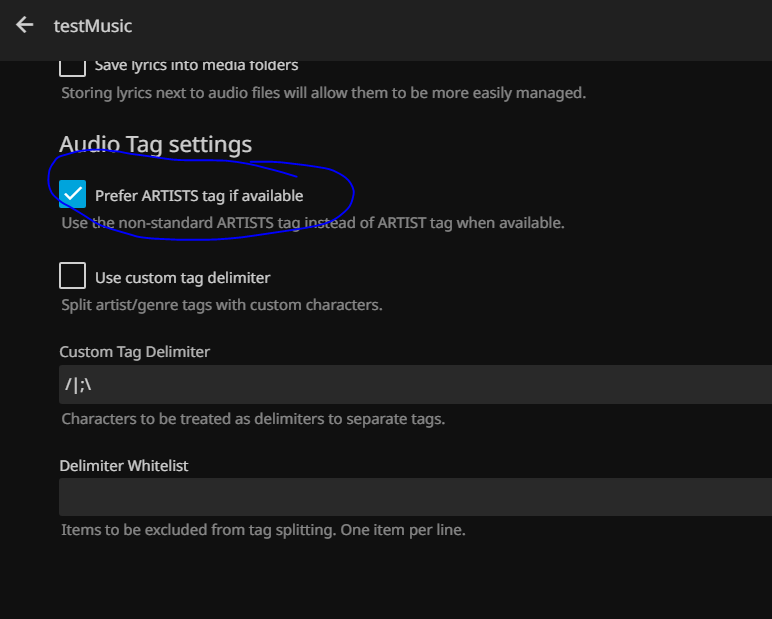The width and height of the screenshot is (772, 619).
Task: Click the empty header bar beside testMusic
Action: pos(450,26)
